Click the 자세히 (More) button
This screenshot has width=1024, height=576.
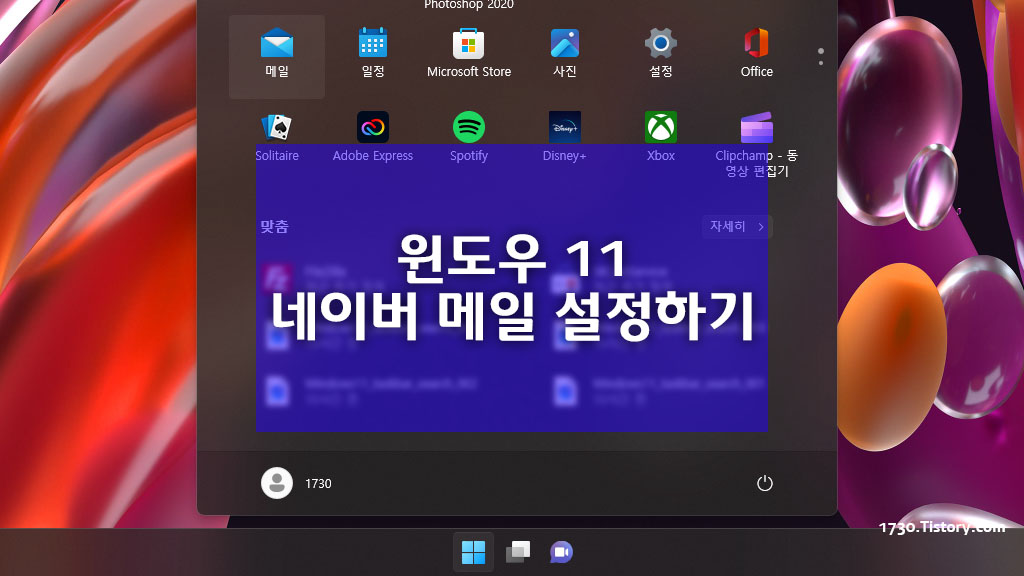click(737, 227)
